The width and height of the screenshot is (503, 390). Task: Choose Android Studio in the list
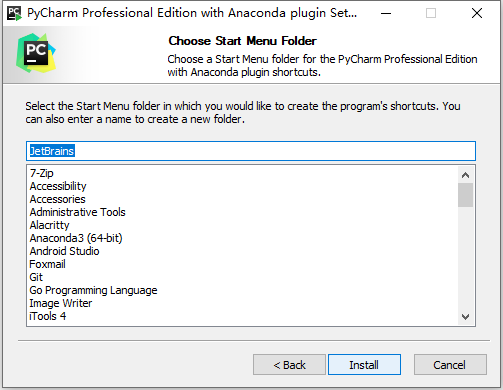pos(64,251)
